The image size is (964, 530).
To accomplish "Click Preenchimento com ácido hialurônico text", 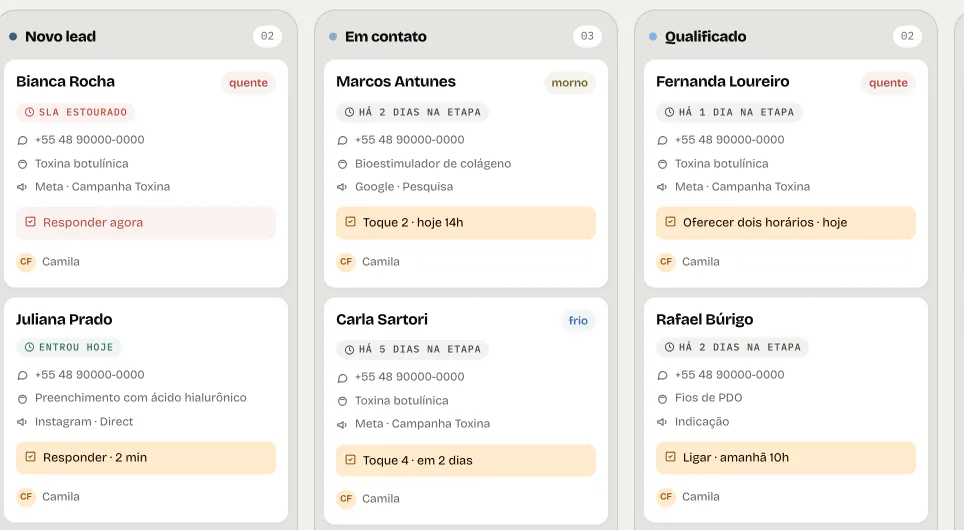I will coord(141,398).
